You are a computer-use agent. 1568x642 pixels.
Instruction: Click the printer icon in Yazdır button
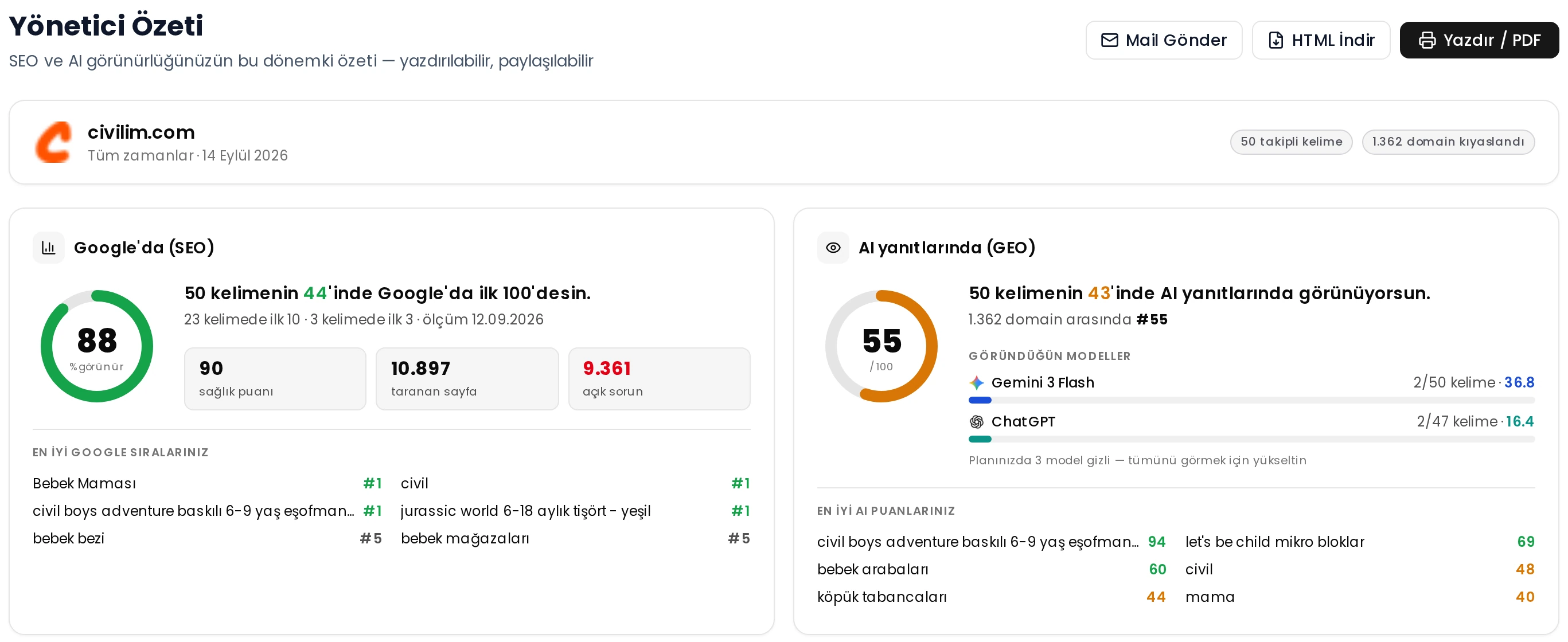(1427, 40)
